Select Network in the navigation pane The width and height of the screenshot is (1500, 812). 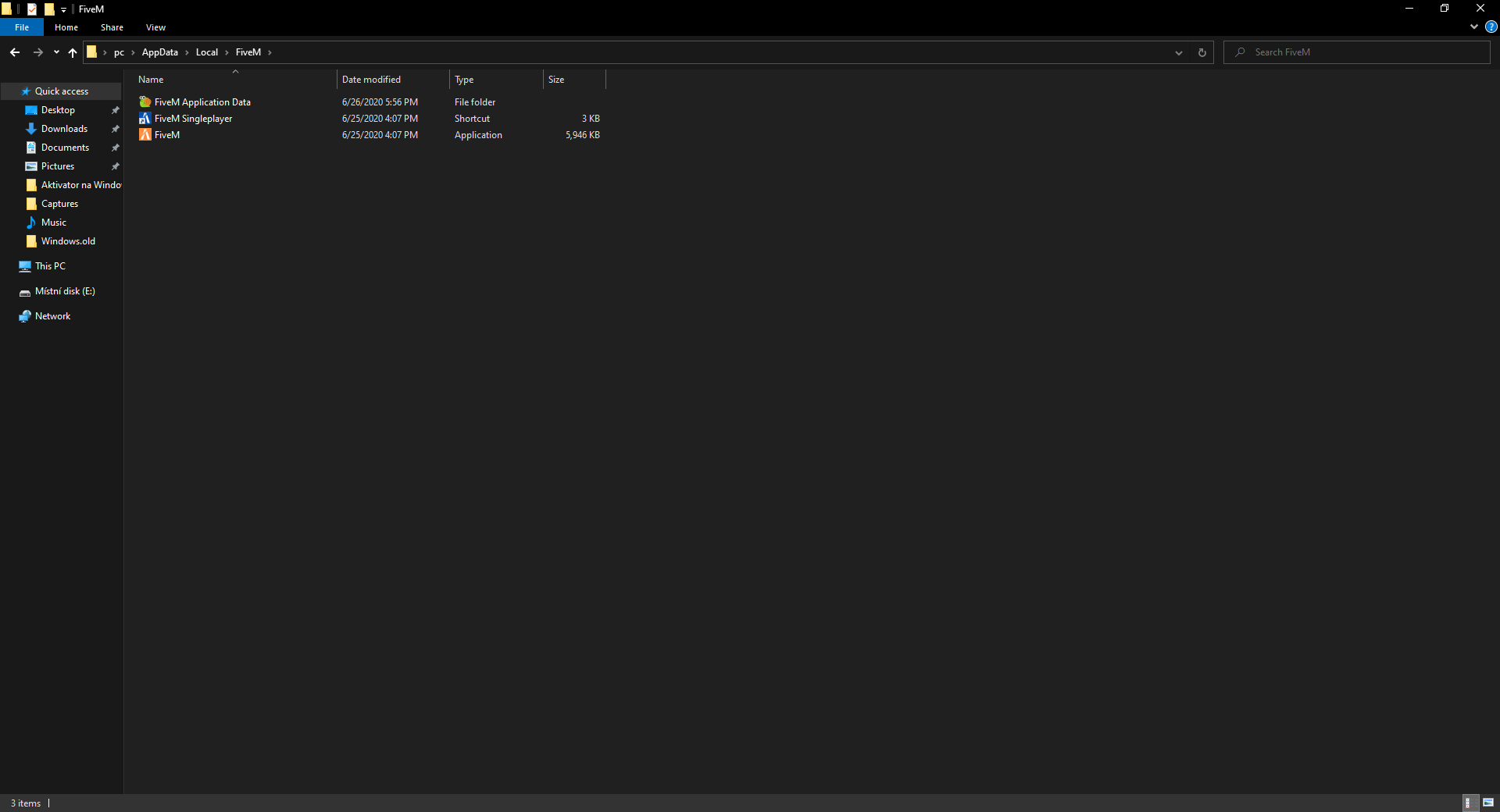click(52, 316)
